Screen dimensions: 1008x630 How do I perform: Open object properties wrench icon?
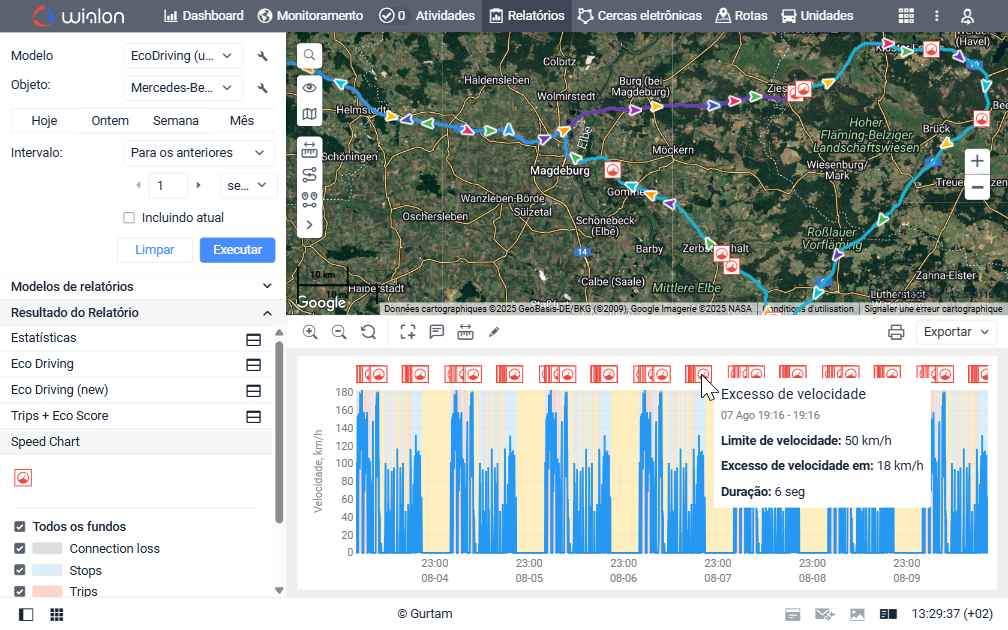point(262,88)
